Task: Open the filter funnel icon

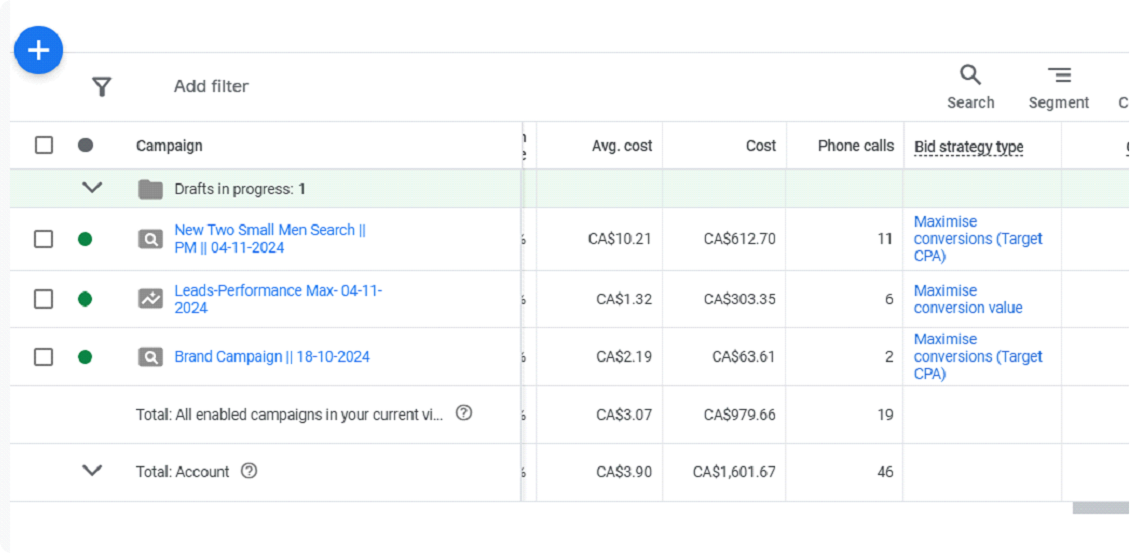Action: click(x=101, y=87)
